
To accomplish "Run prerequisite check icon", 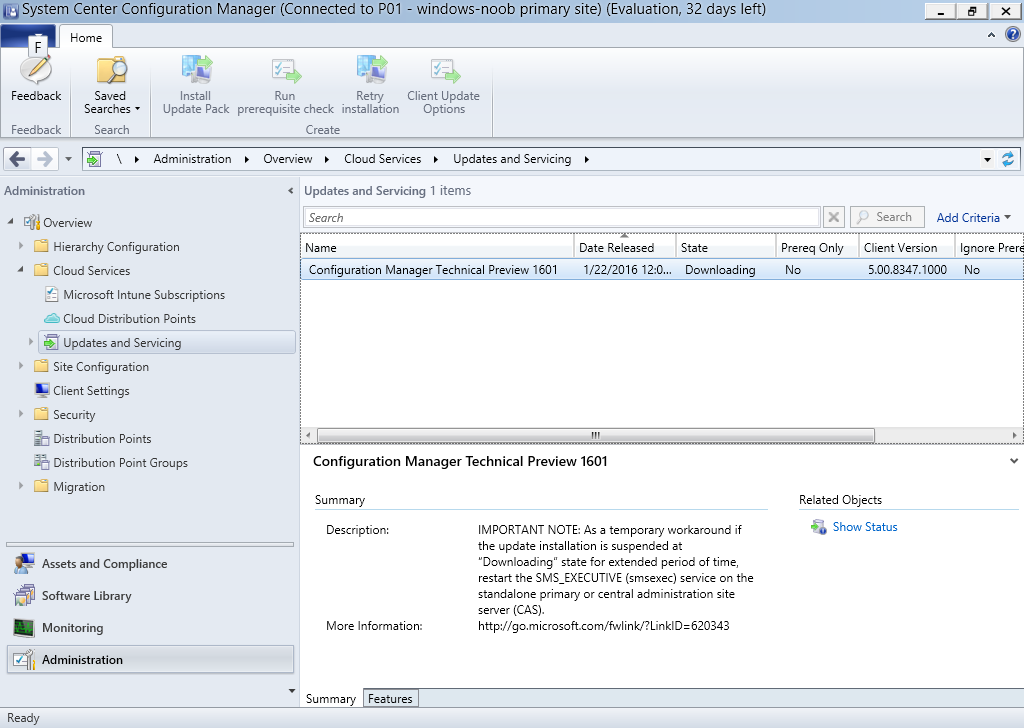I will [285, 70].
